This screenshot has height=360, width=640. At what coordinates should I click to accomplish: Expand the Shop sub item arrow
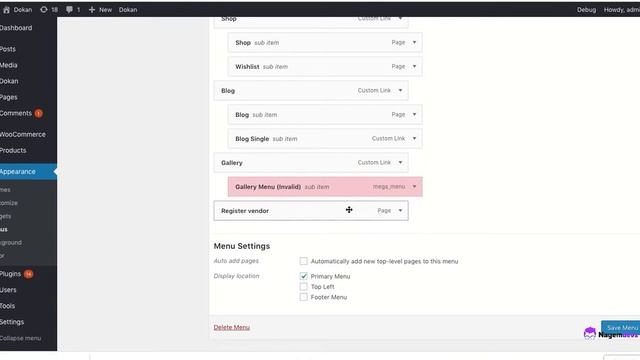click(414, 42)
